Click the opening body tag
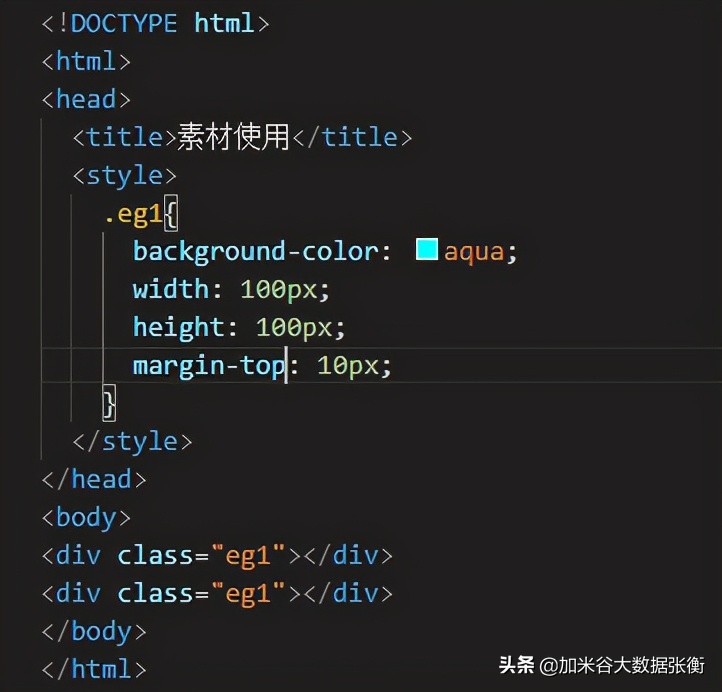The height and width of the screenshot is (692, 722). [86, 517]
